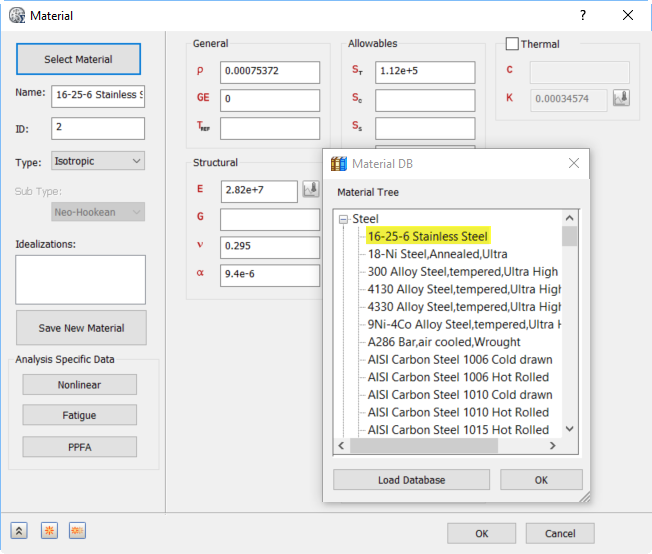Select 4330 Alloy Steel tempered entry

tap(464, 307)
